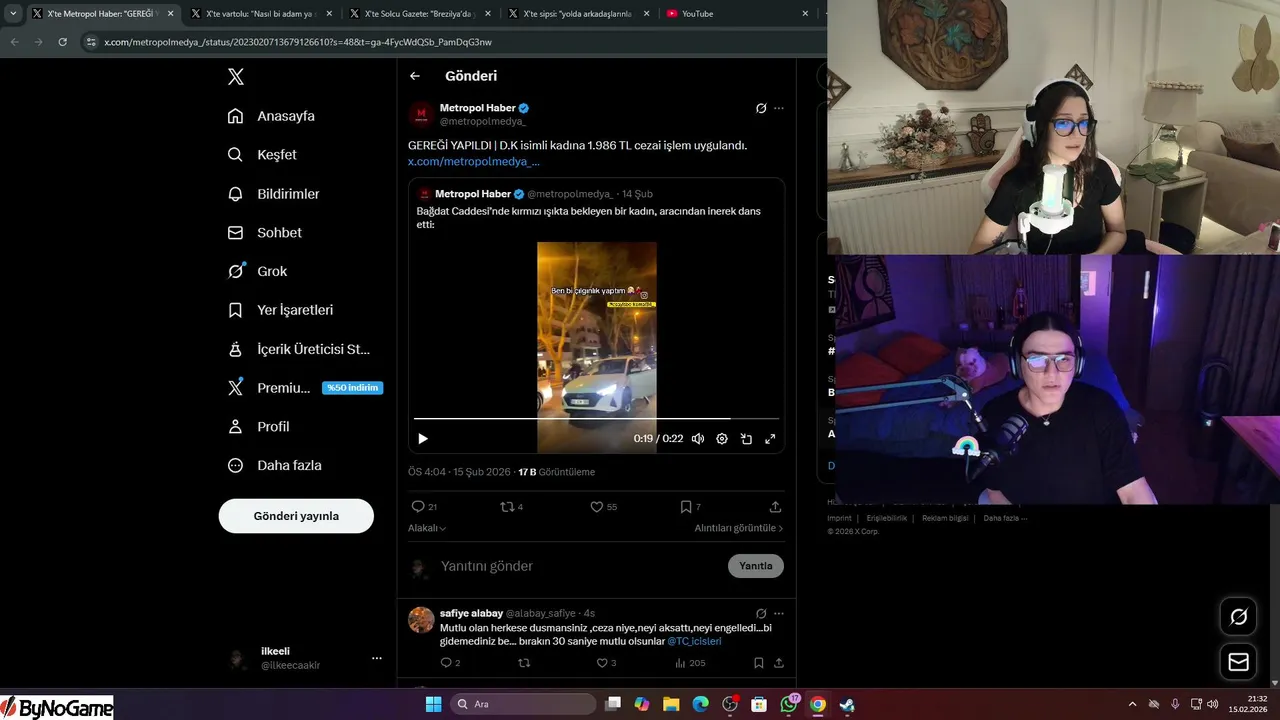Play the embedded video

(x=423, y=438)
